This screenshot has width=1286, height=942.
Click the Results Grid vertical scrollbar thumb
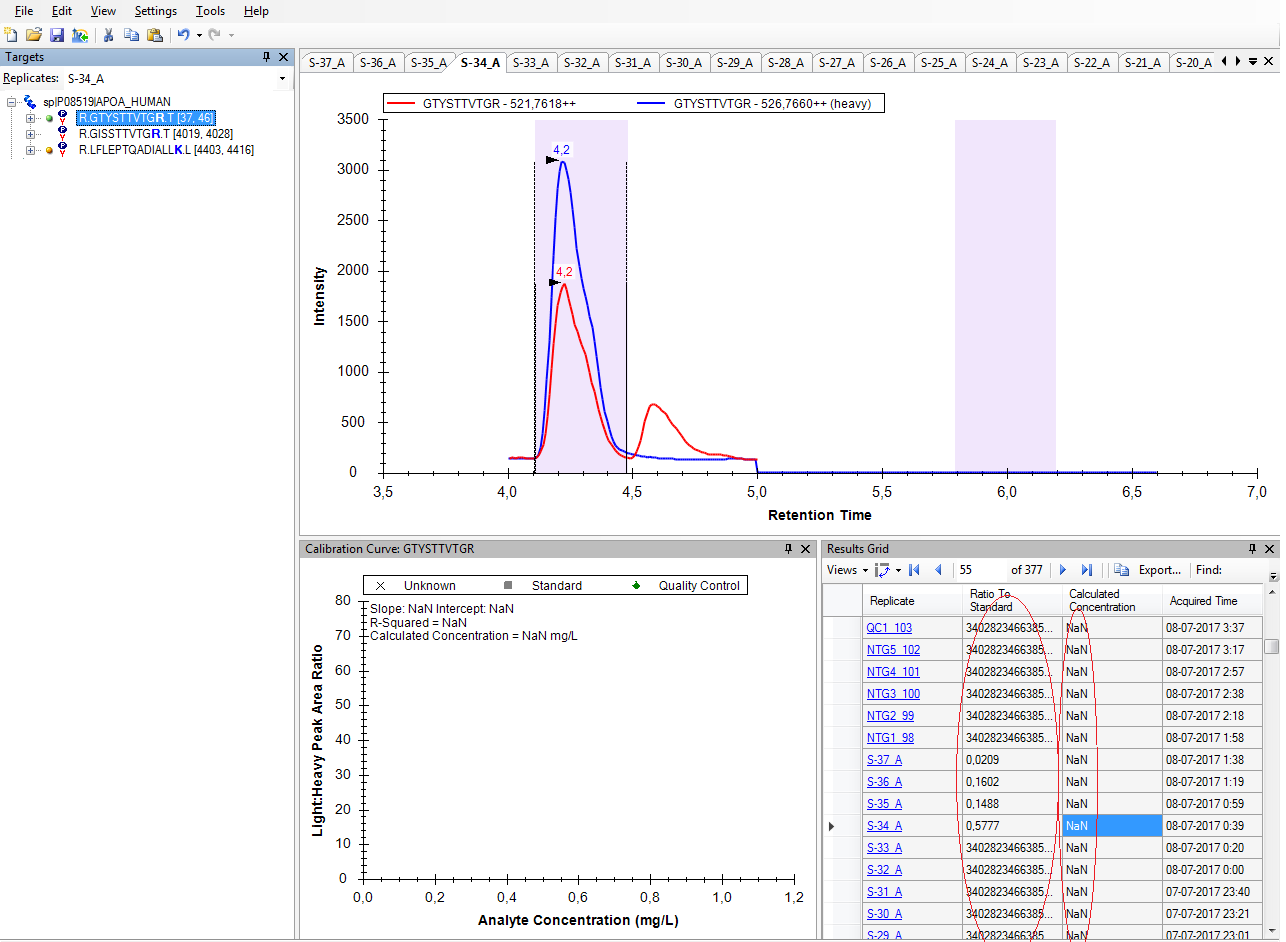tap(1271, 646)
